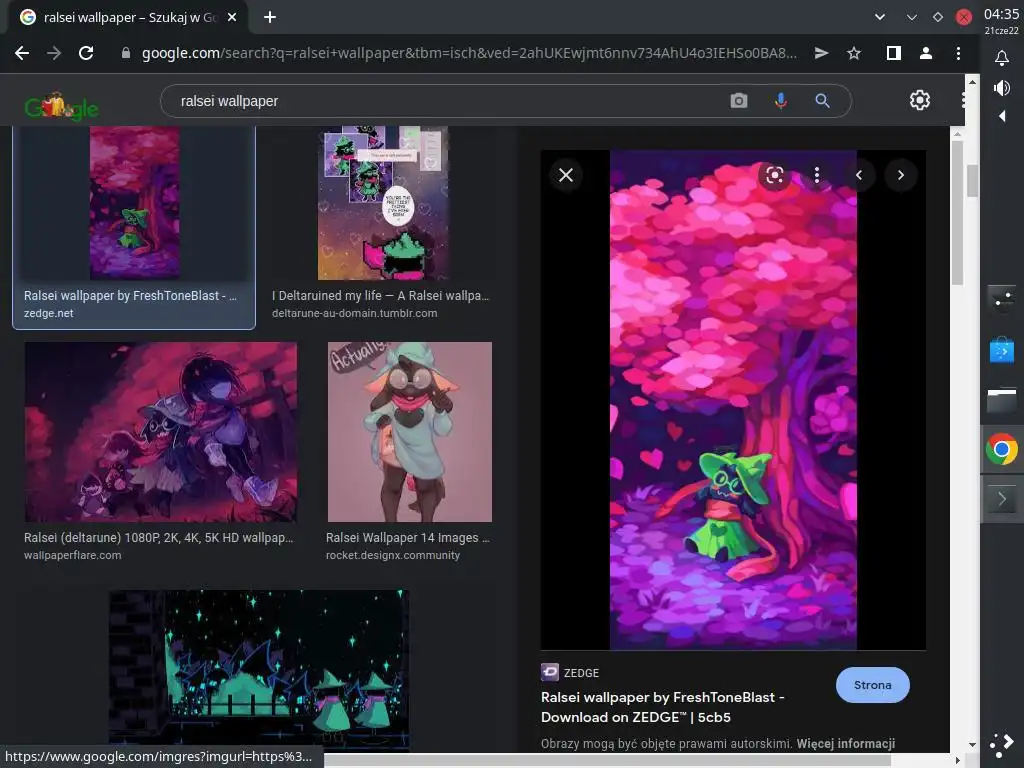Open the notifications bell in side panel
Screen dimensions: 1024x768
coord(1001,58)
